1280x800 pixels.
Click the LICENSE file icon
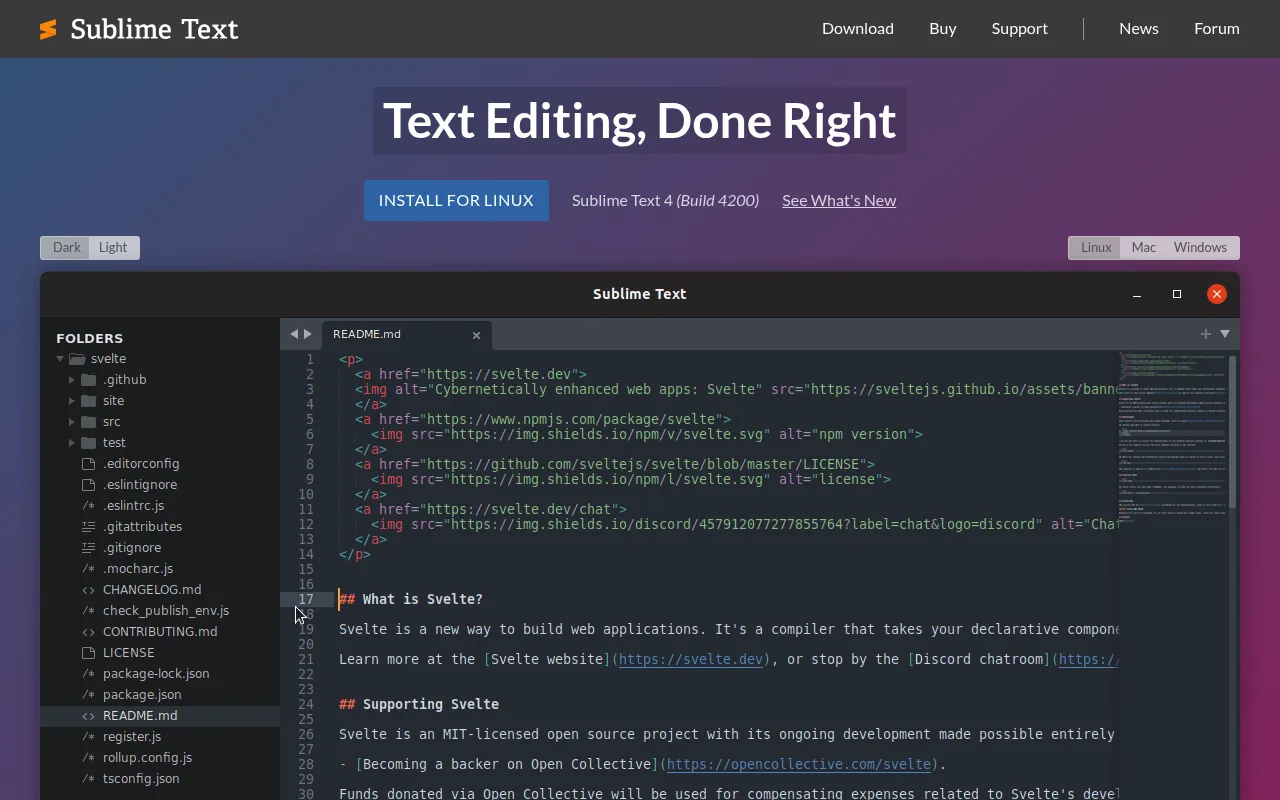88,653
